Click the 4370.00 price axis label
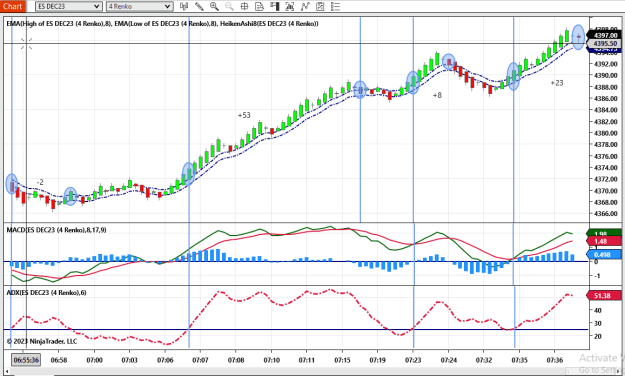Screen dimensions: 625x376 coord(605,191)
